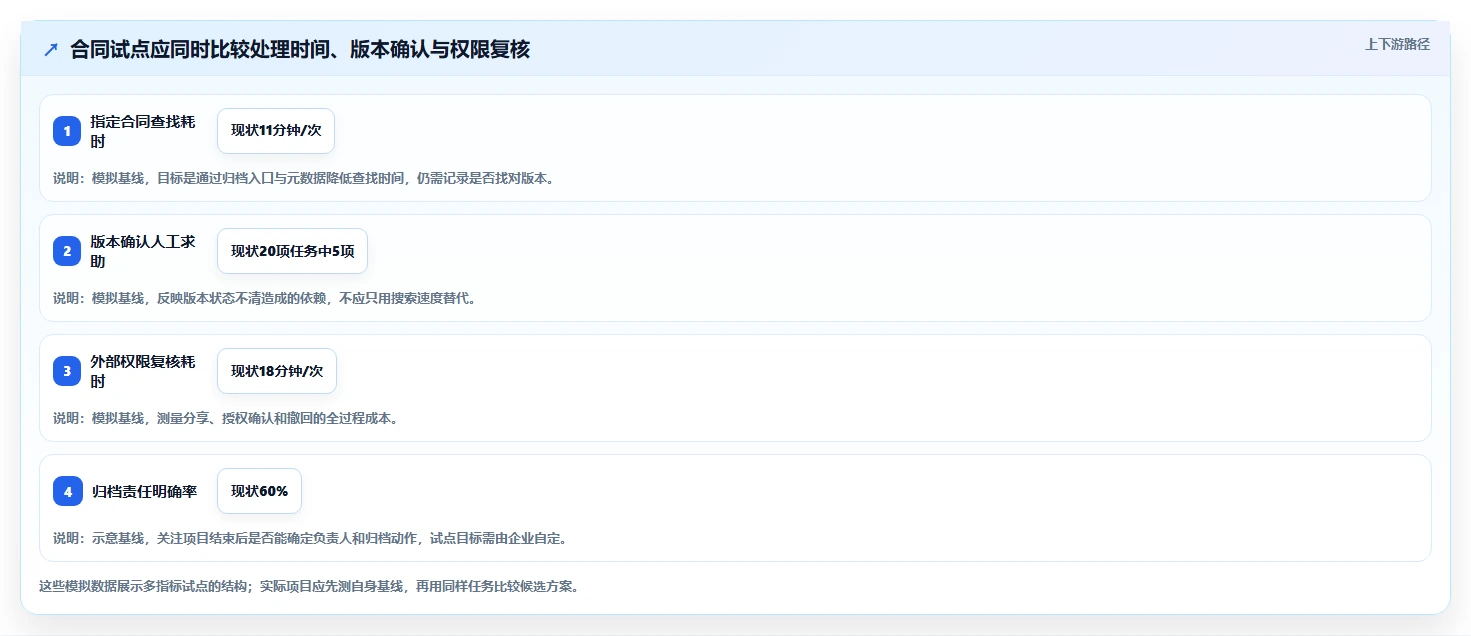Click the description mentioning 试点目标需由企业自定

click(x=310, y=538)
